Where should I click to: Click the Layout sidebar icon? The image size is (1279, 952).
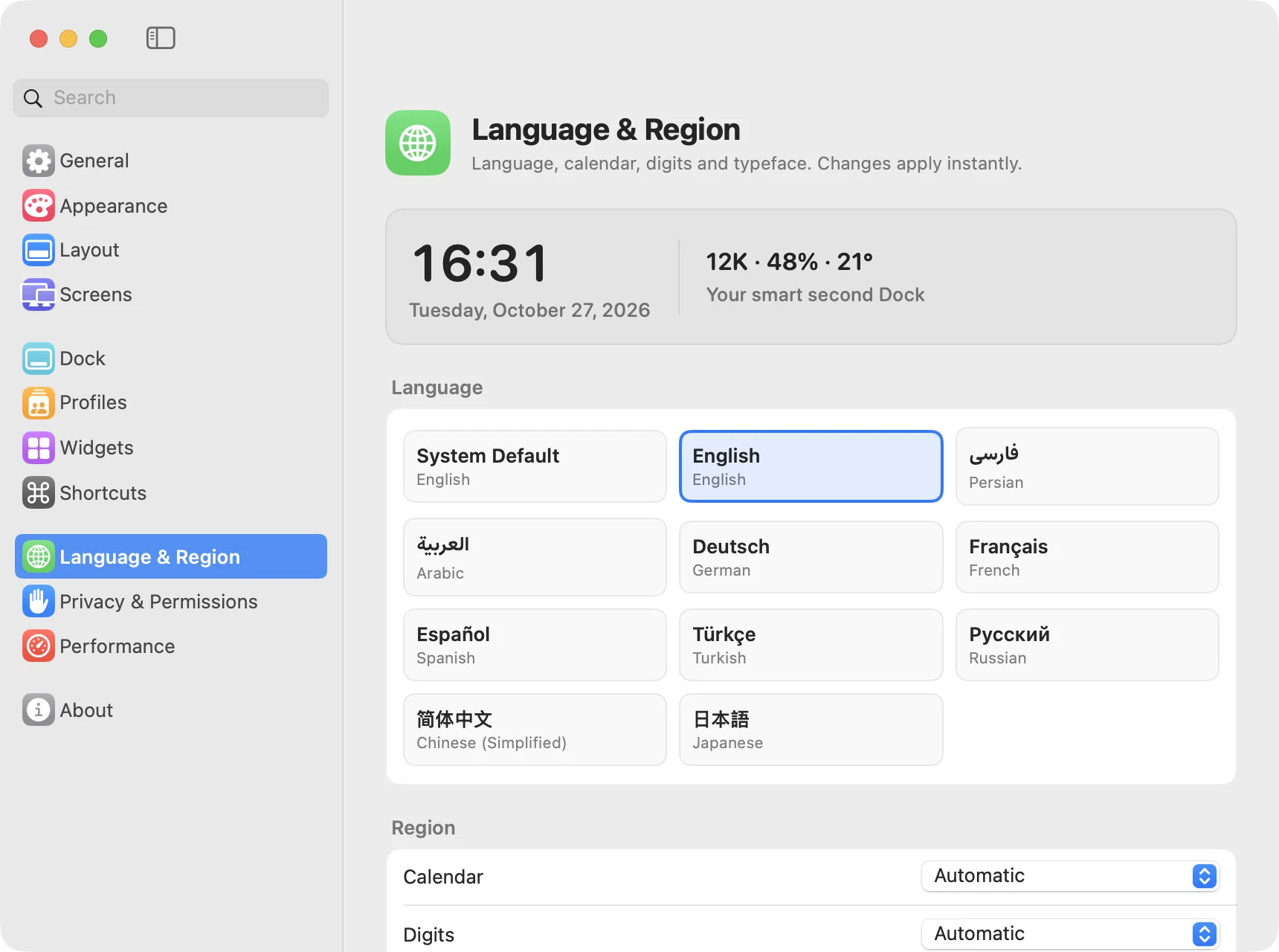pos(39,250)
